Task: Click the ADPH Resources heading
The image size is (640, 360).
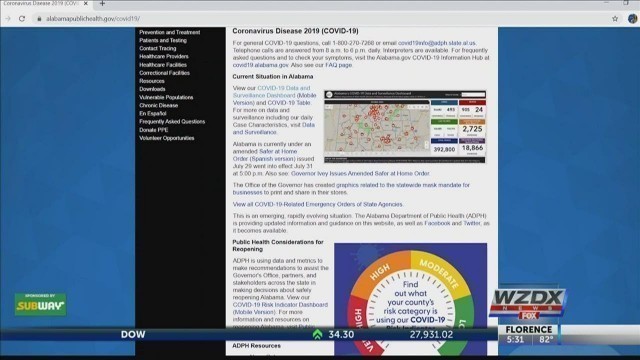Action: point(256,346)
